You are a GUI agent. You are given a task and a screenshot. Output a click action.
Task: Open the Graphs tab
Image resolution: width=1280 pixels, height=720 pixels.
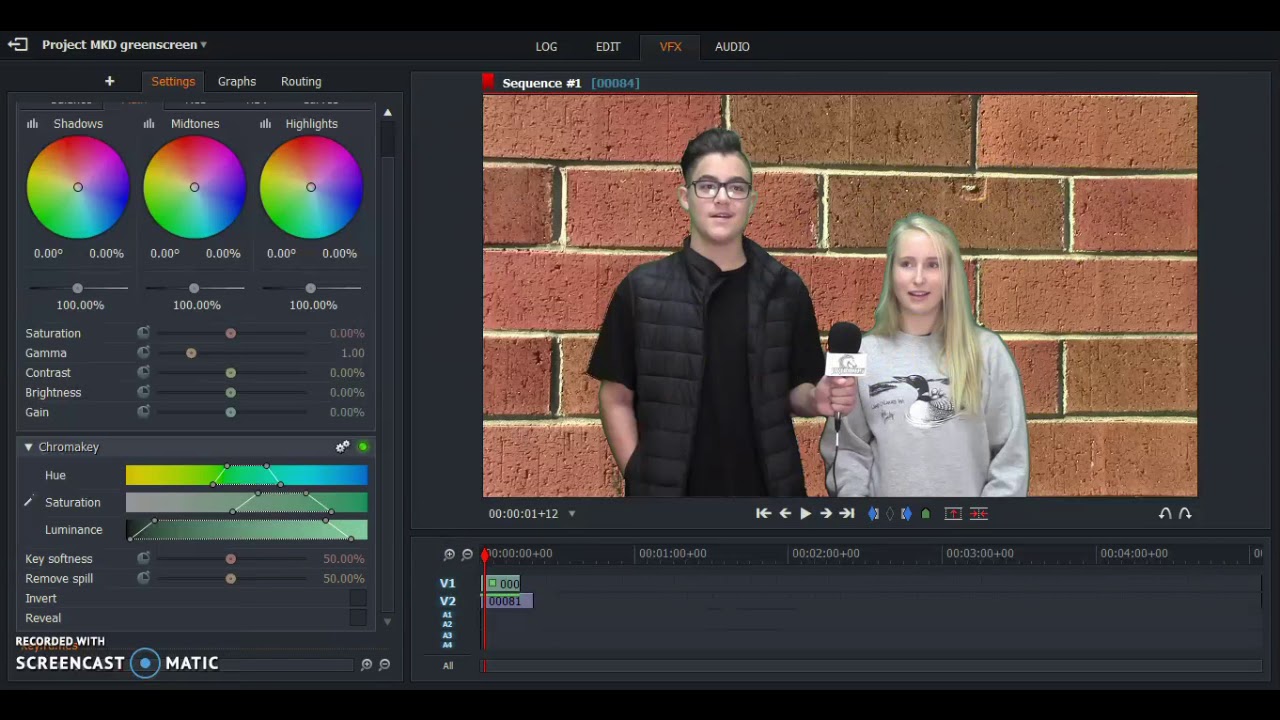237,81
